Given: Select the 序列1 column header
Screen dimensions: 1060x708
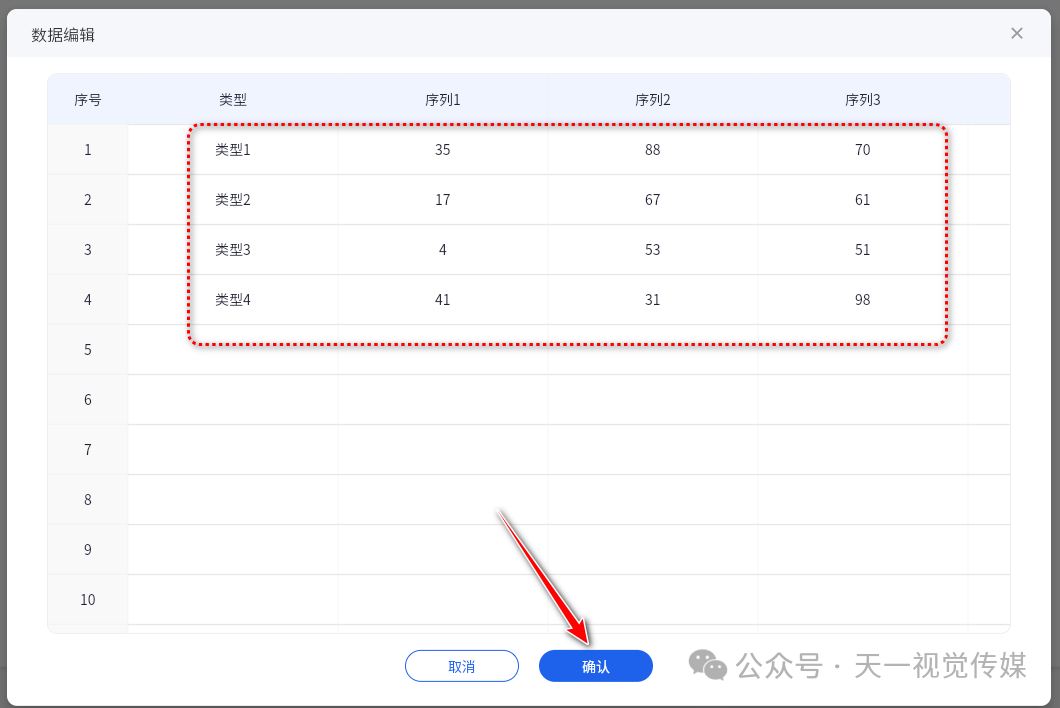Looking at the screenshot, I should [x=442, y=99].
